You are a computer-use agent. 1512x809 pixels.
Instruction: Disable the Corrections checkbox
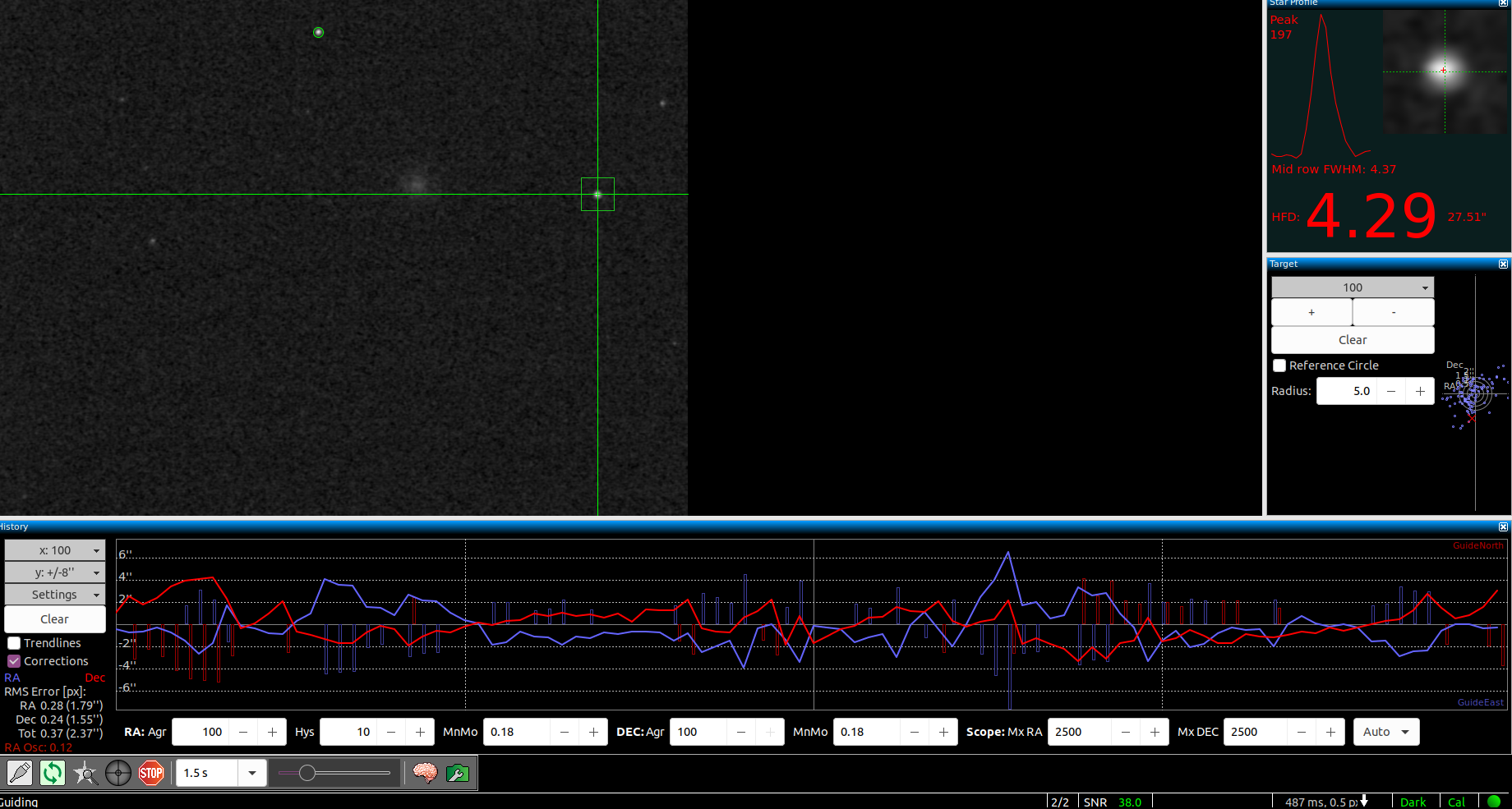[14, 661]
